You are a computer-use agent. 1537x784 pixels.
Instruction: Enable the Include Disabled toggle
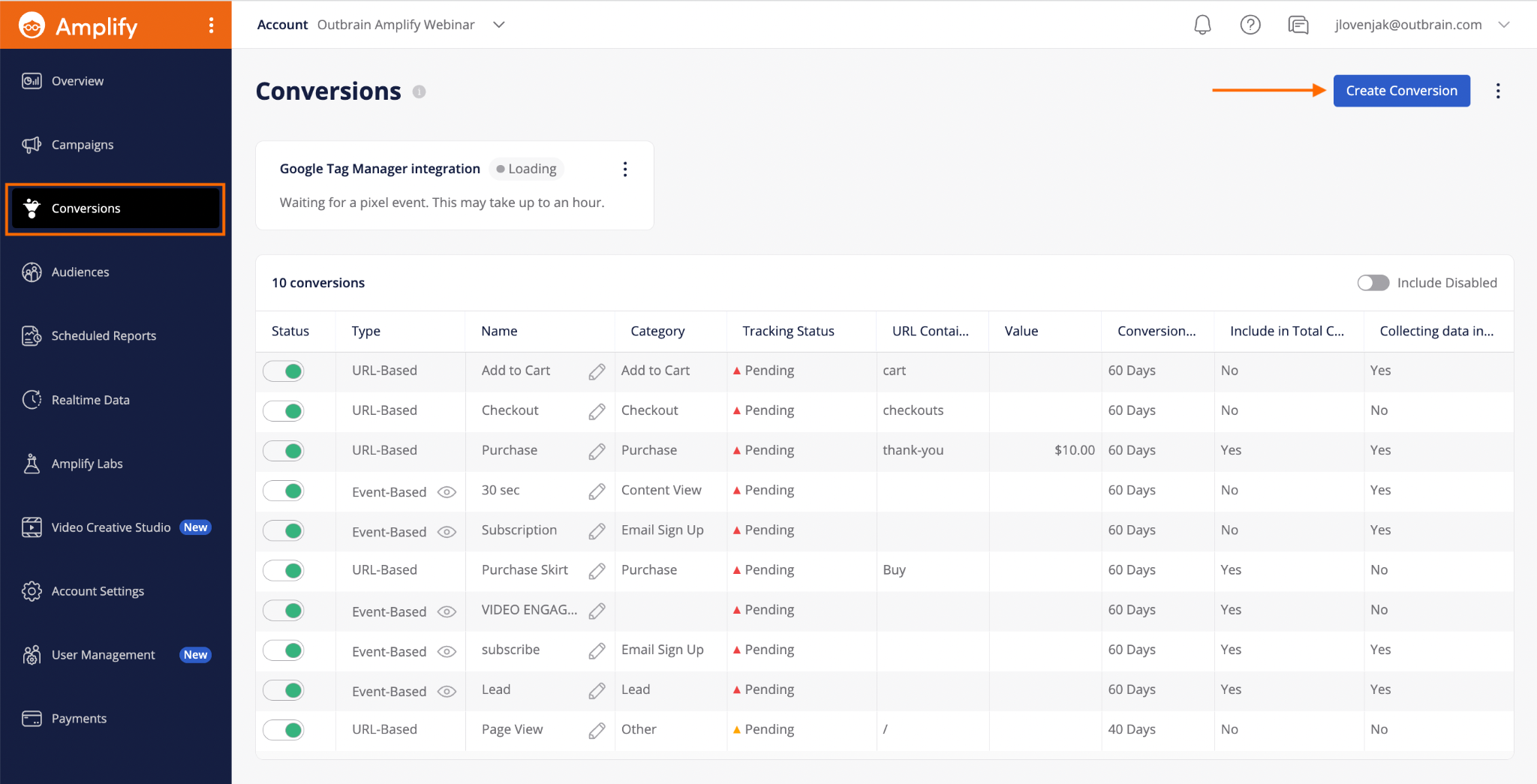(1373, 283)
